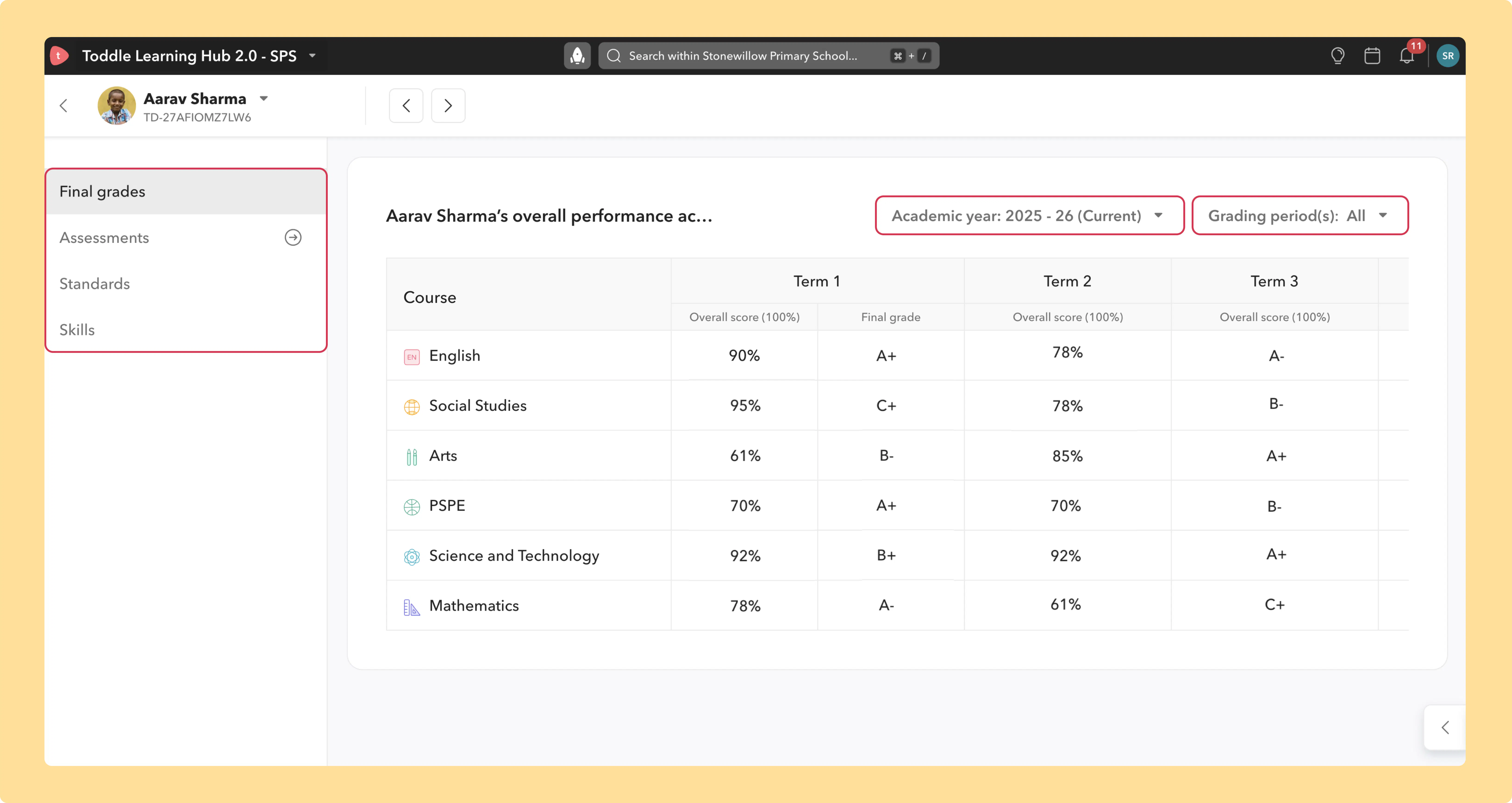Screen dimensions: 1512x803
Task: Go to next student with right chevron button
Action: click(448, 106)
